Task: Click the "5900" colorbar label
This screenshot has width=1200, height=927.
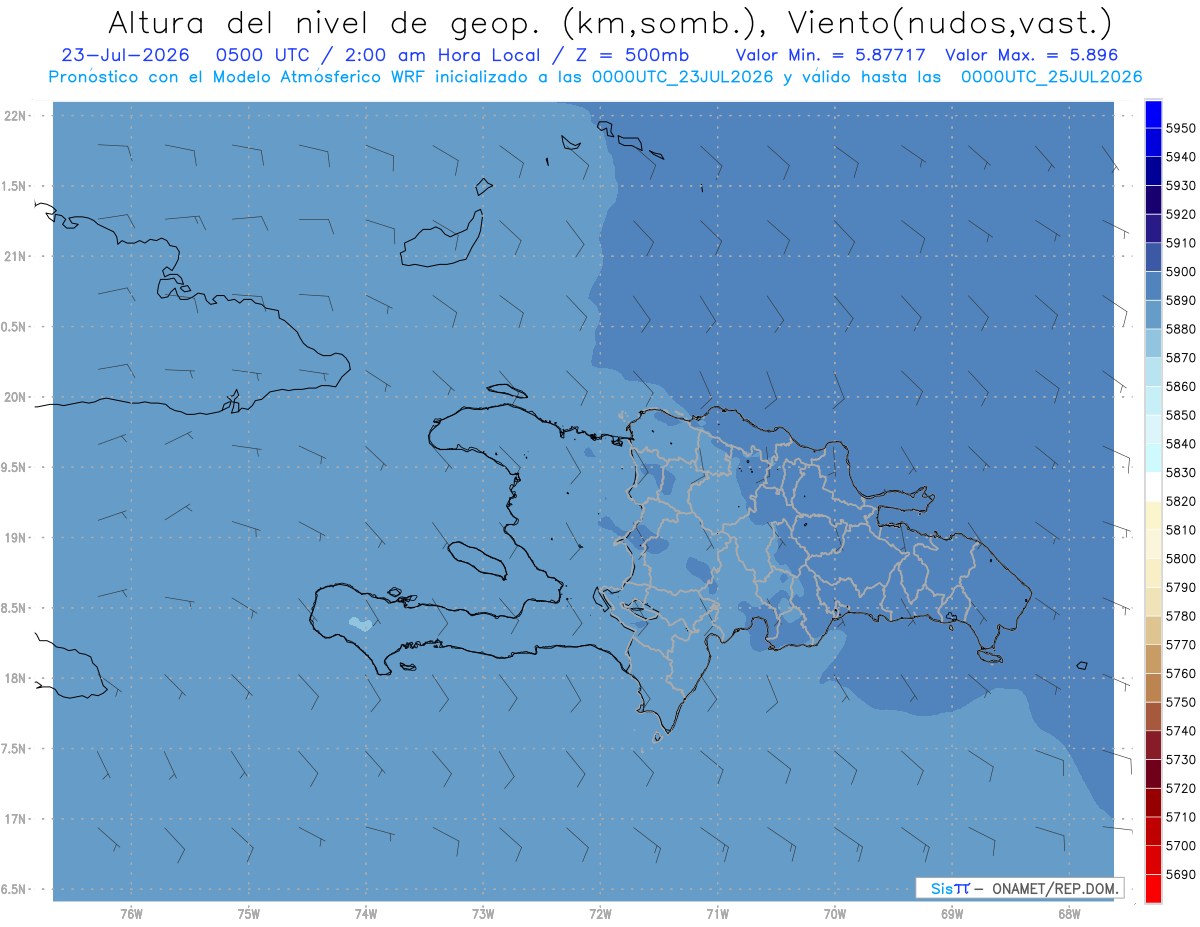Action: (1180, 272)
